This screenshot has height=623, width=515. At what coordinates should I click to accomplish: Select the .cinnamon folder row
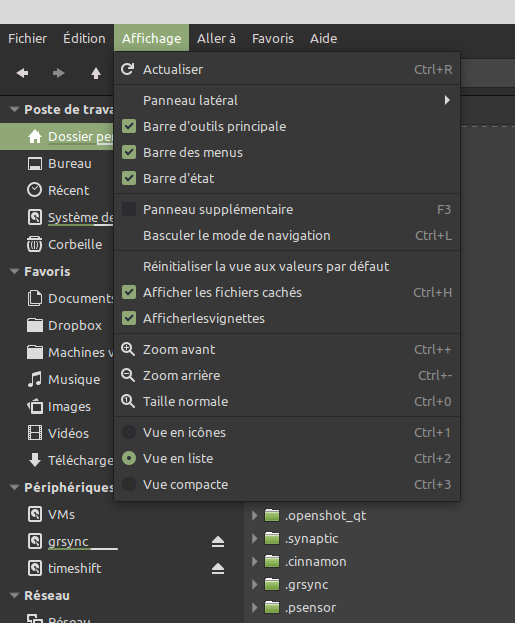pyautogui.click(x=379, y=561)
